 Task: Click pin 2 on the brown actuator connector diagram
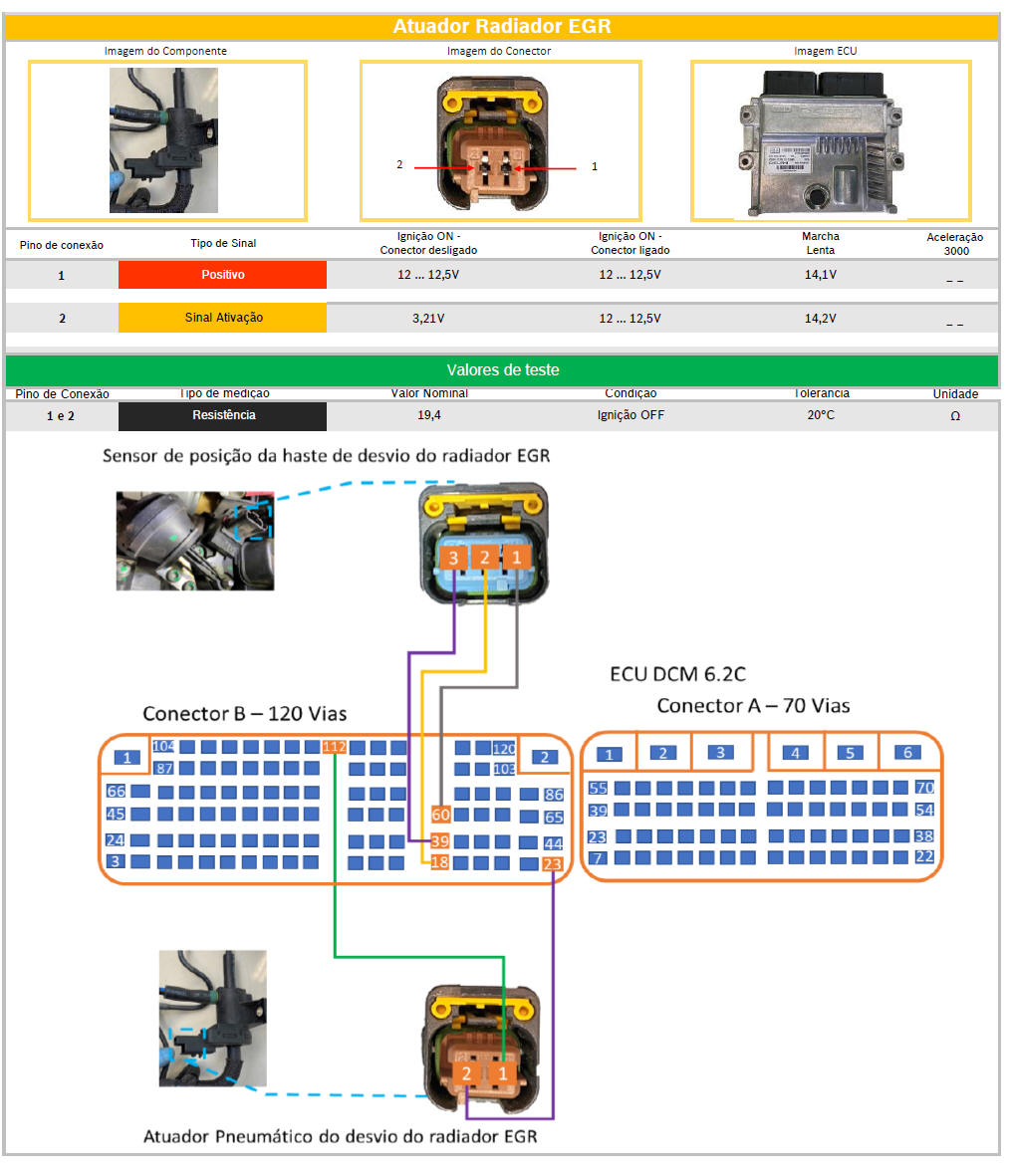(466, 1073)
